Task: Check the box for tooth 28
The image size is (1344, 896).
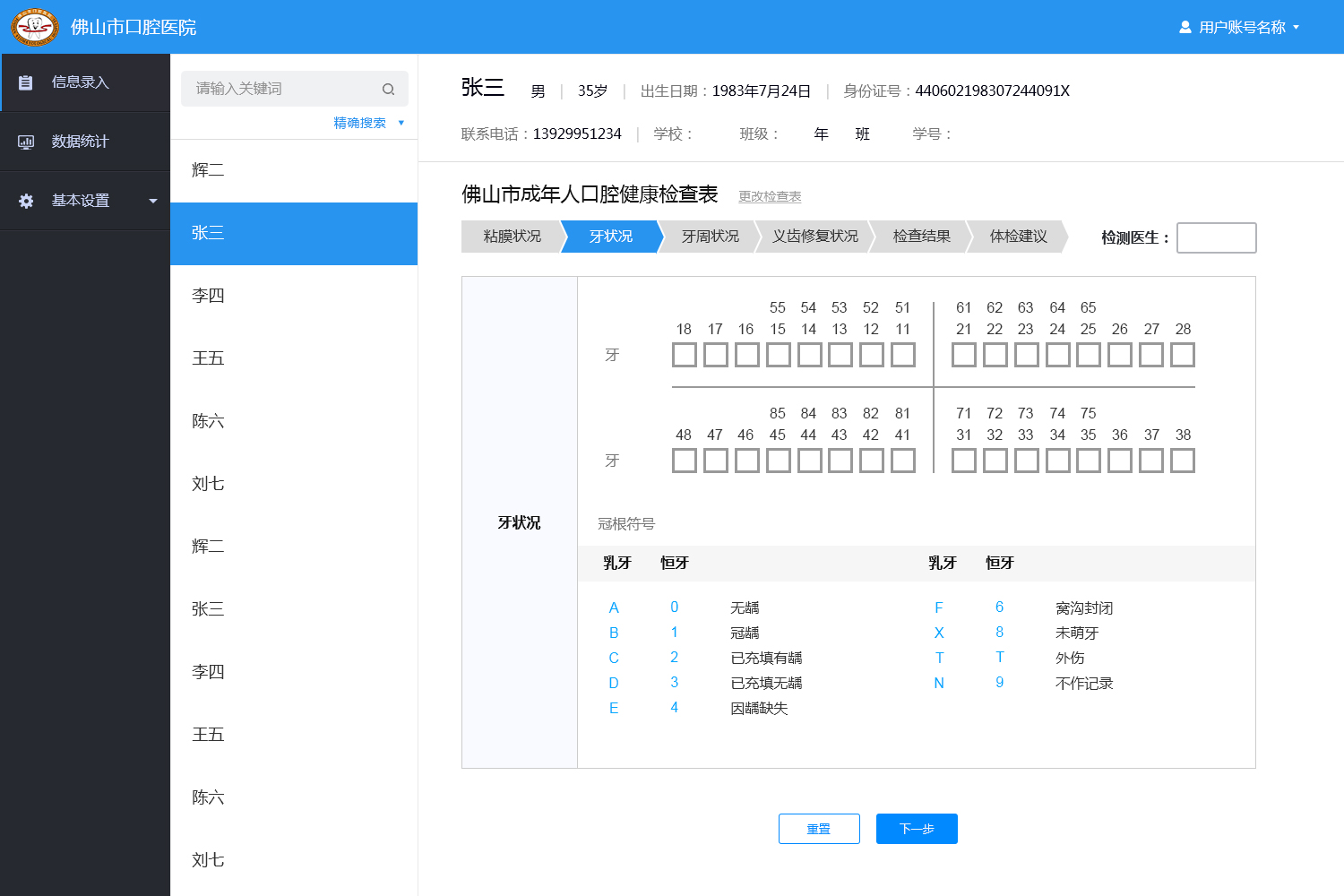Action: coord(1183,355)
